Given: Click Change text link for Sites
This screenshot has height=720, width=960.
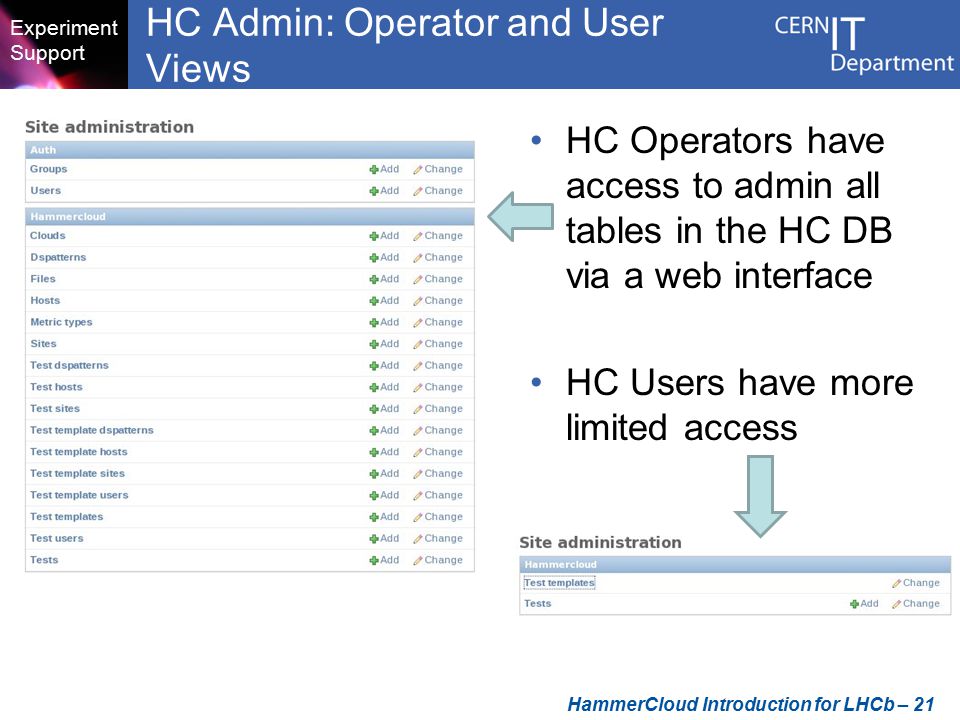Looking at the screenshot, I should [x=444, y=344].
